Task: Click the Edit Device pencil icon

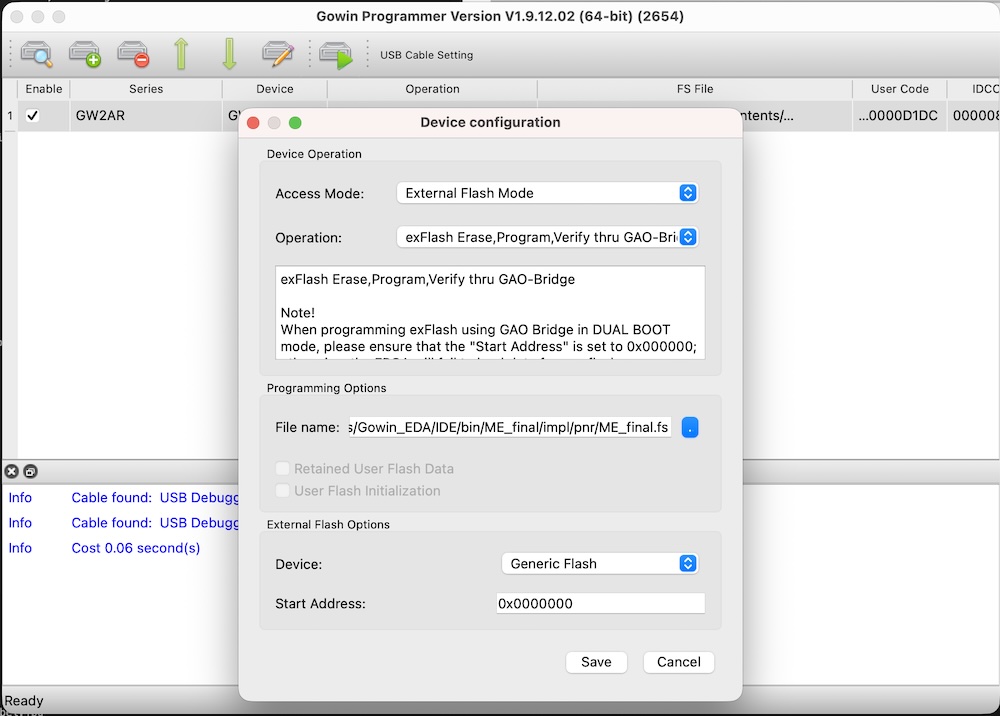Action: (x=277, y=54)
